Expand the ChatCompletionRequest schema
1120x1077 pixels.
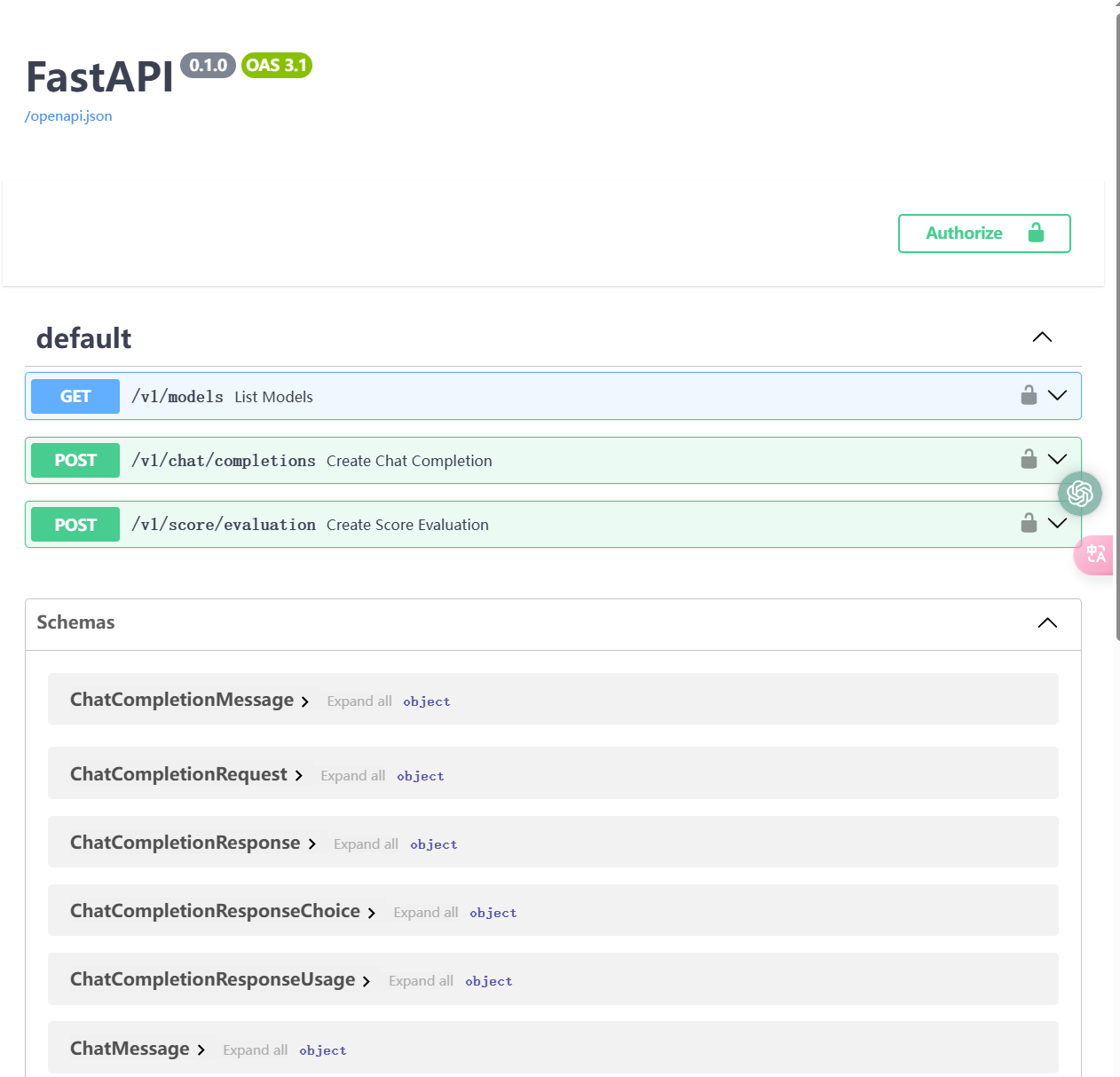(298, 776)
